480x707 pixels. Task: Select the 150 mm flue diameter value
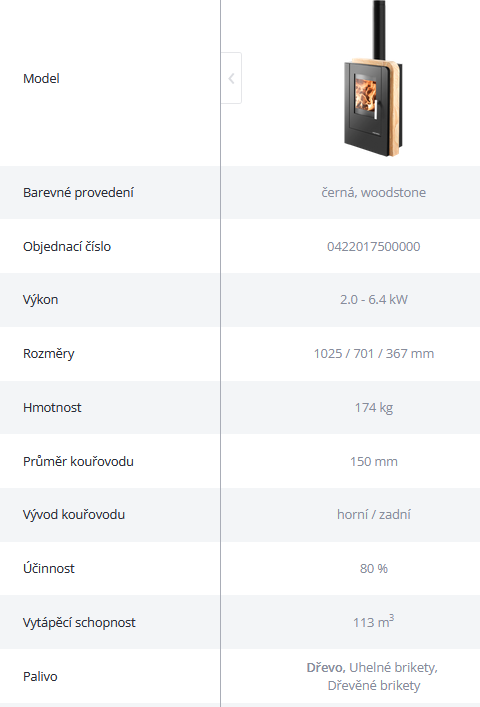coord(374,461)
